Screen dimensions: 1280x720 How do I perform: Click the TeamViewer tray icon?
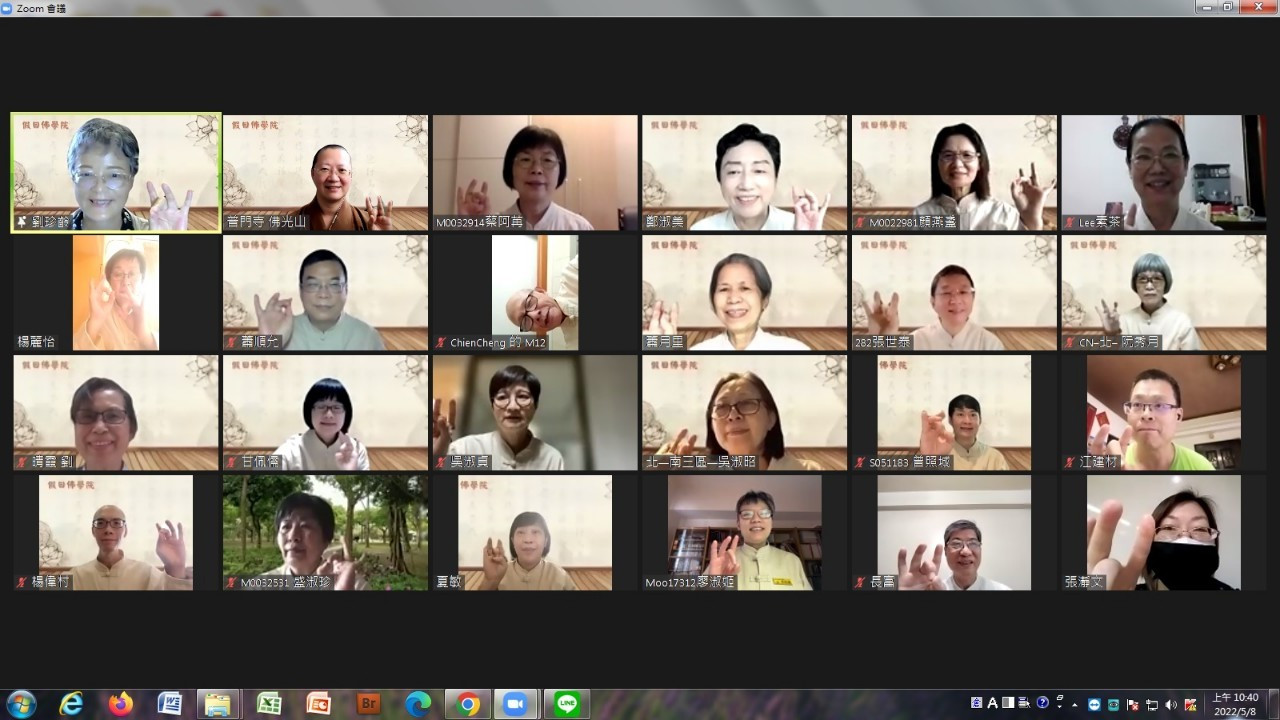(x=1094, y=704)
